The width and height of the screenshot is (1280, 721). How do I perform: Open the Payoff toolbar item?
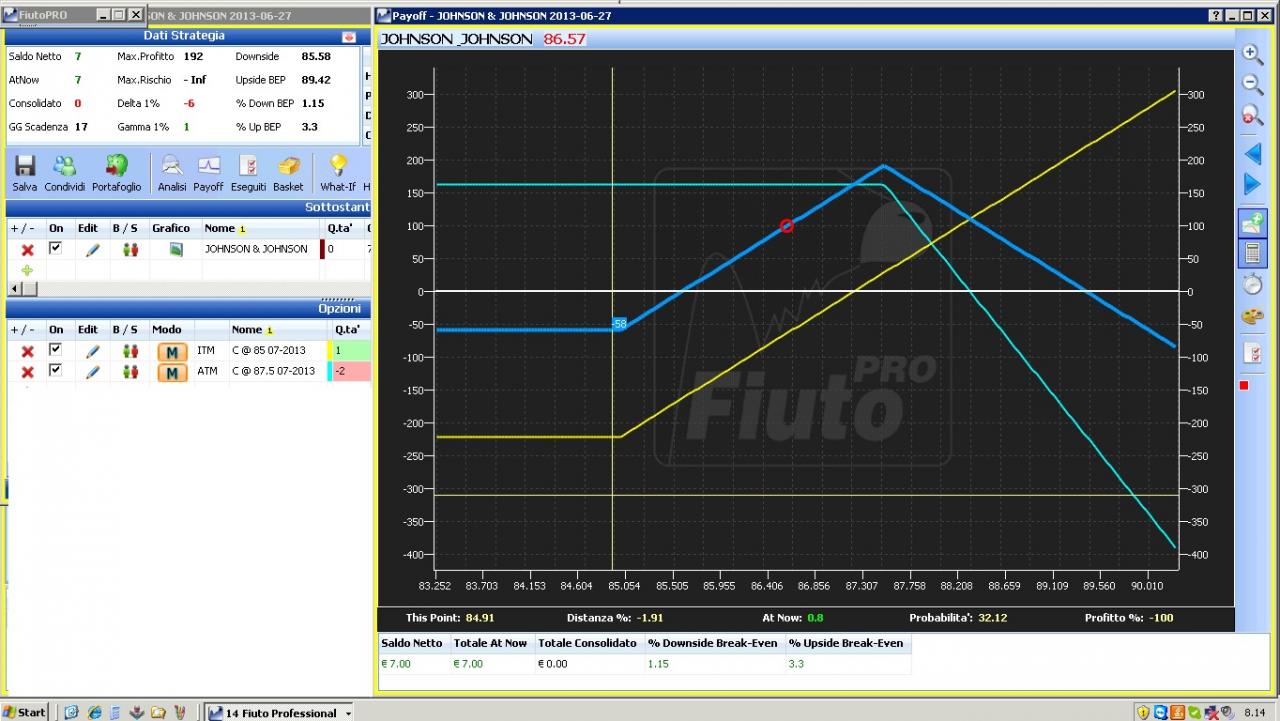(x=208, y=173)
